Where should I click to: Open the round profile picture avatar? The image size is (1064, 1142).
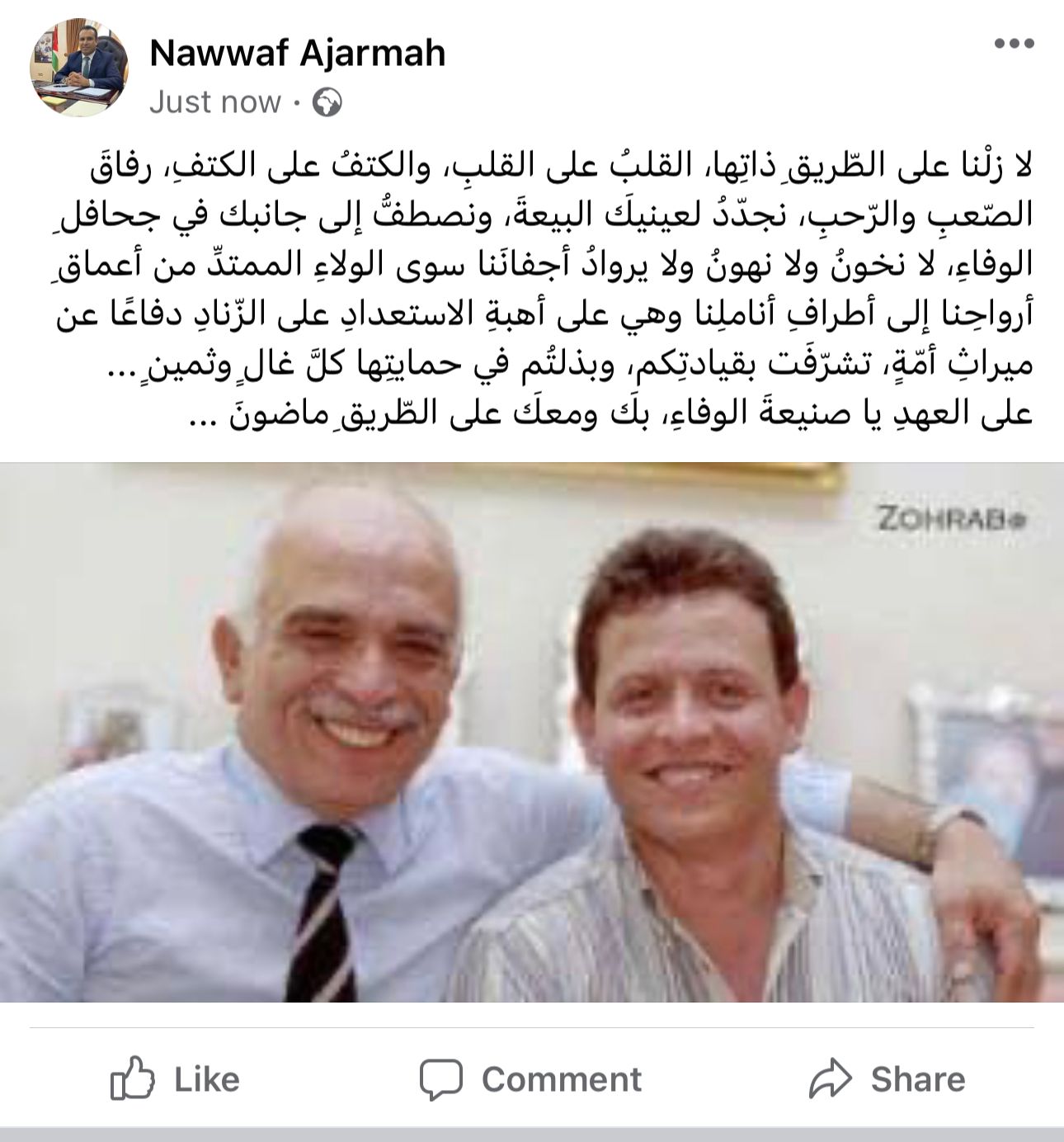[79, 68]
